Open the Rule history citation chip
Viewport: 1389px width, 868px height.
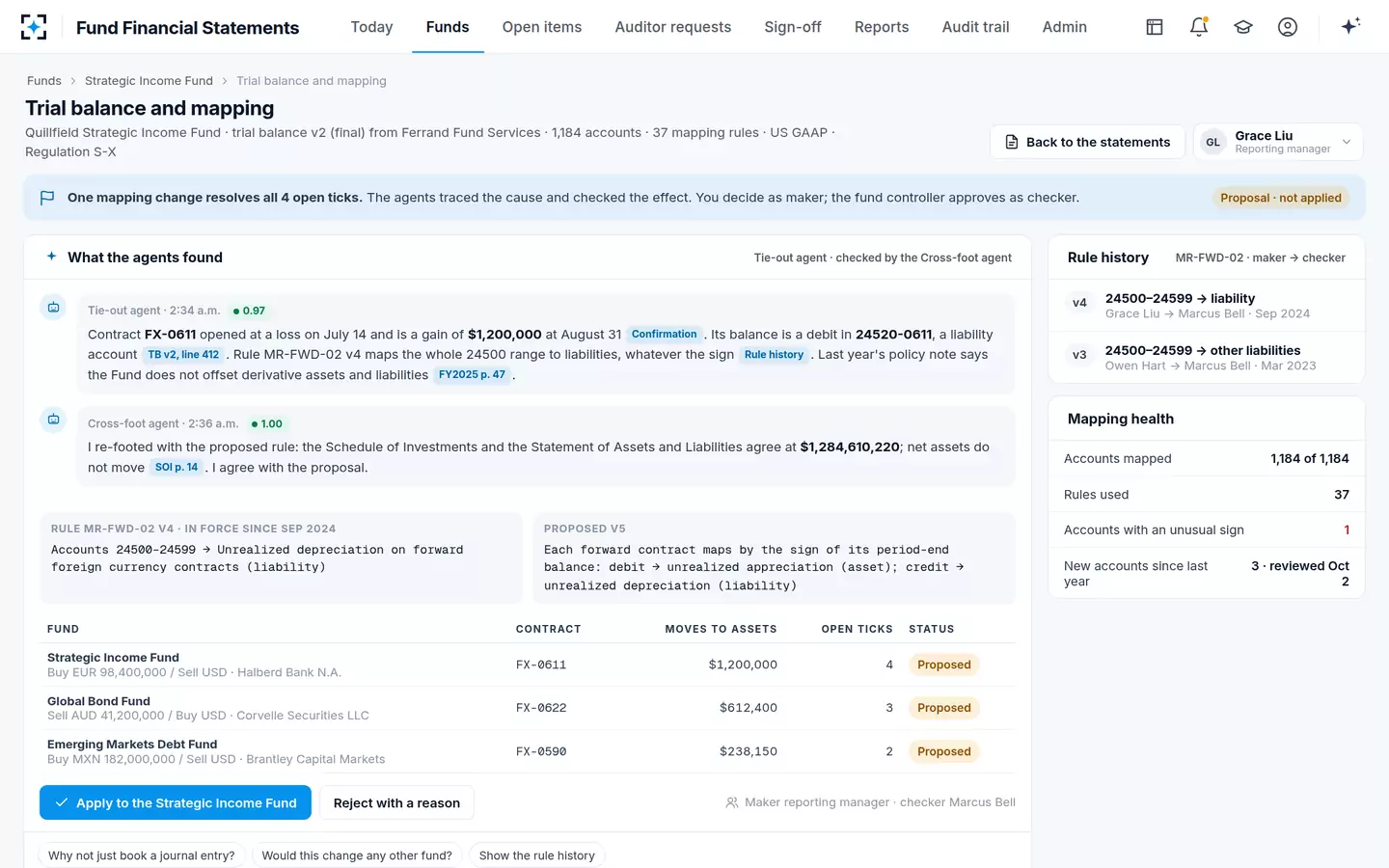774,355
